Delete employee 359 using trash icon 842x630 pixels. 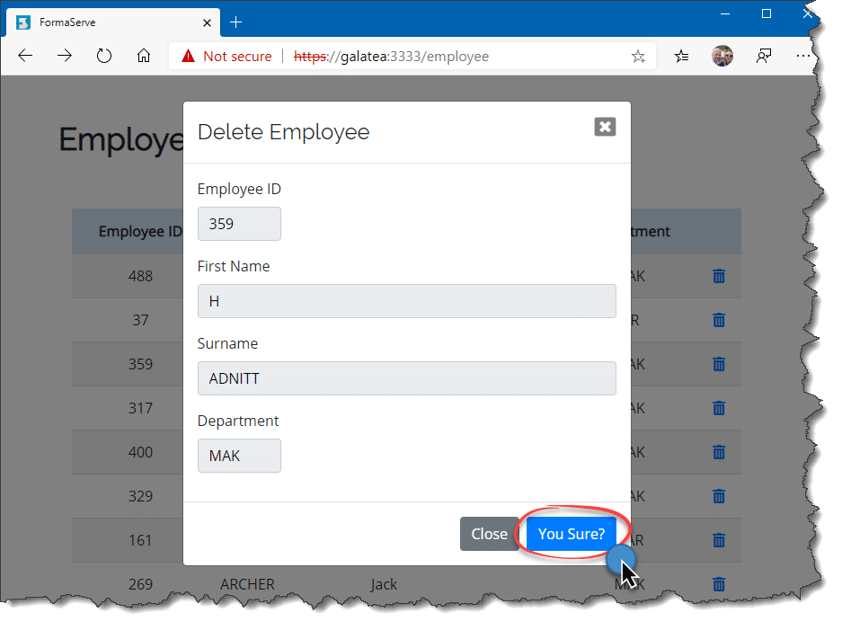(x=718, y=364)
